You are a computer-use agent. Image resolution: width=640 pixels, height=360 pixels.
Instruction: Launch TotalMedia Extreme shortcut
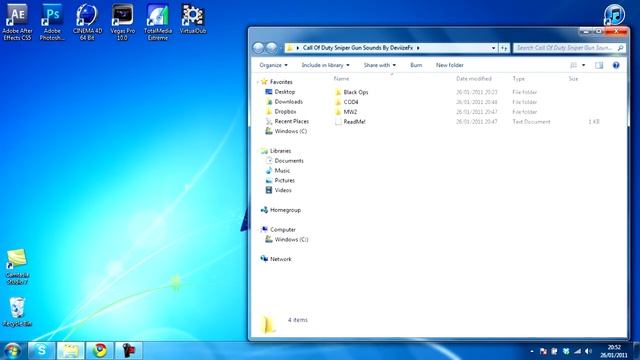tap(158, 22)
